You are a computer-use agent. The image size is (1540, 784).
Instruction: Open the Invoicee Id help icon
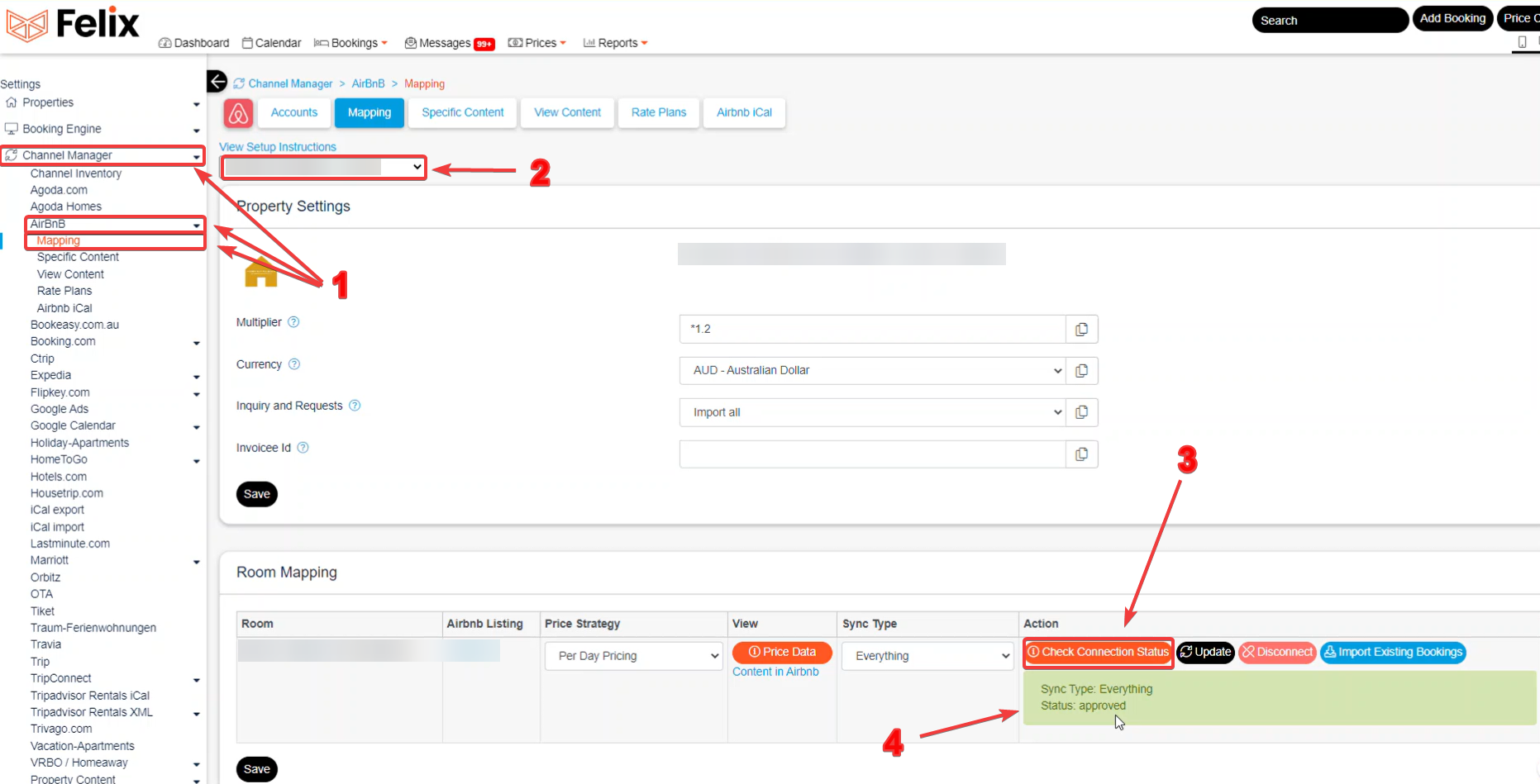[x=303, y=448]
